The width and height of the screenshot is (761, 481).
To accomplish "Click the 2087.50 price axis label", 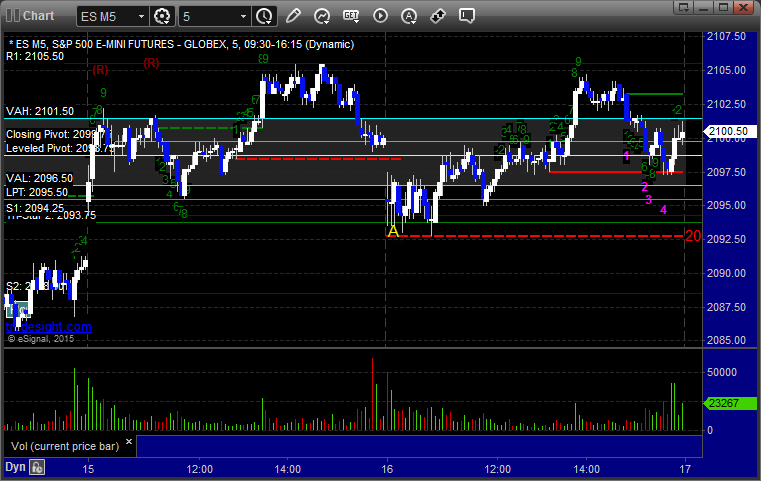I will coord(727,307).
